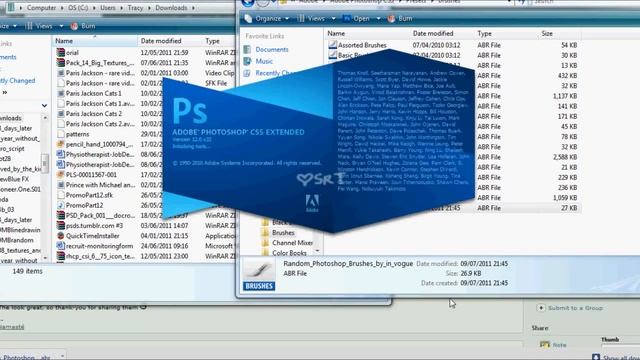Viewport: 640px width, 360px height.
Task: Click the Pack_14_Big_Textures archive icon
Action: click(x=61, y=63)
